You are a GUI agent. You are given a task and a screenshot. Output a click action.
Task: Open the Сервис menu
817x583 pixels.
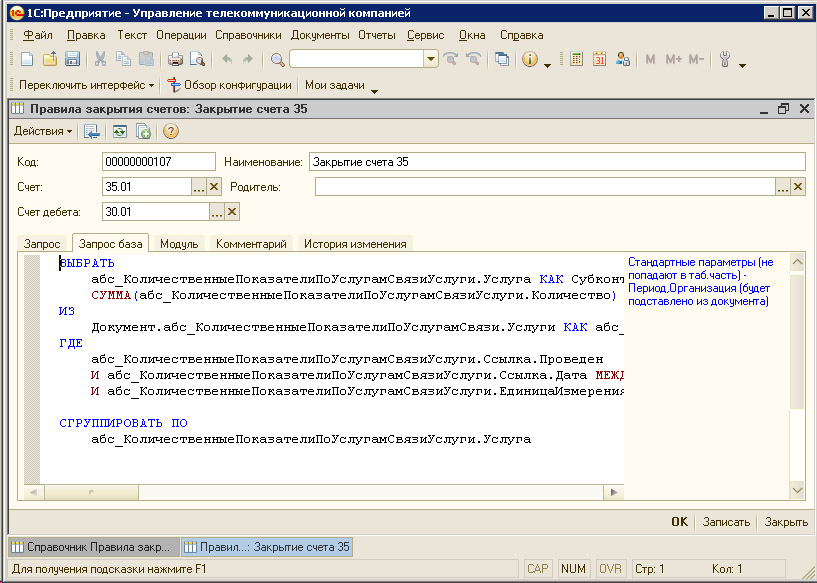(x=425, y=35)
